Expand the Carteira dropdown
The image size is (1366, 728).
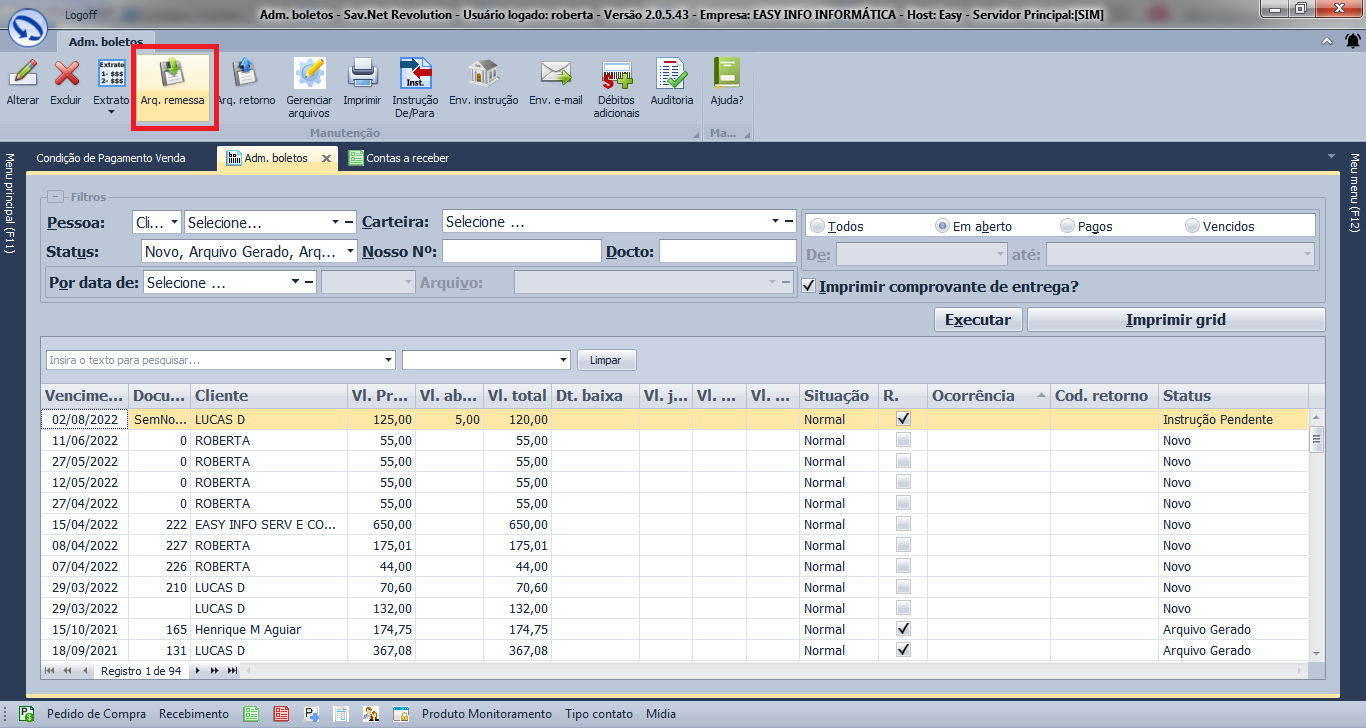coord(775,222)
